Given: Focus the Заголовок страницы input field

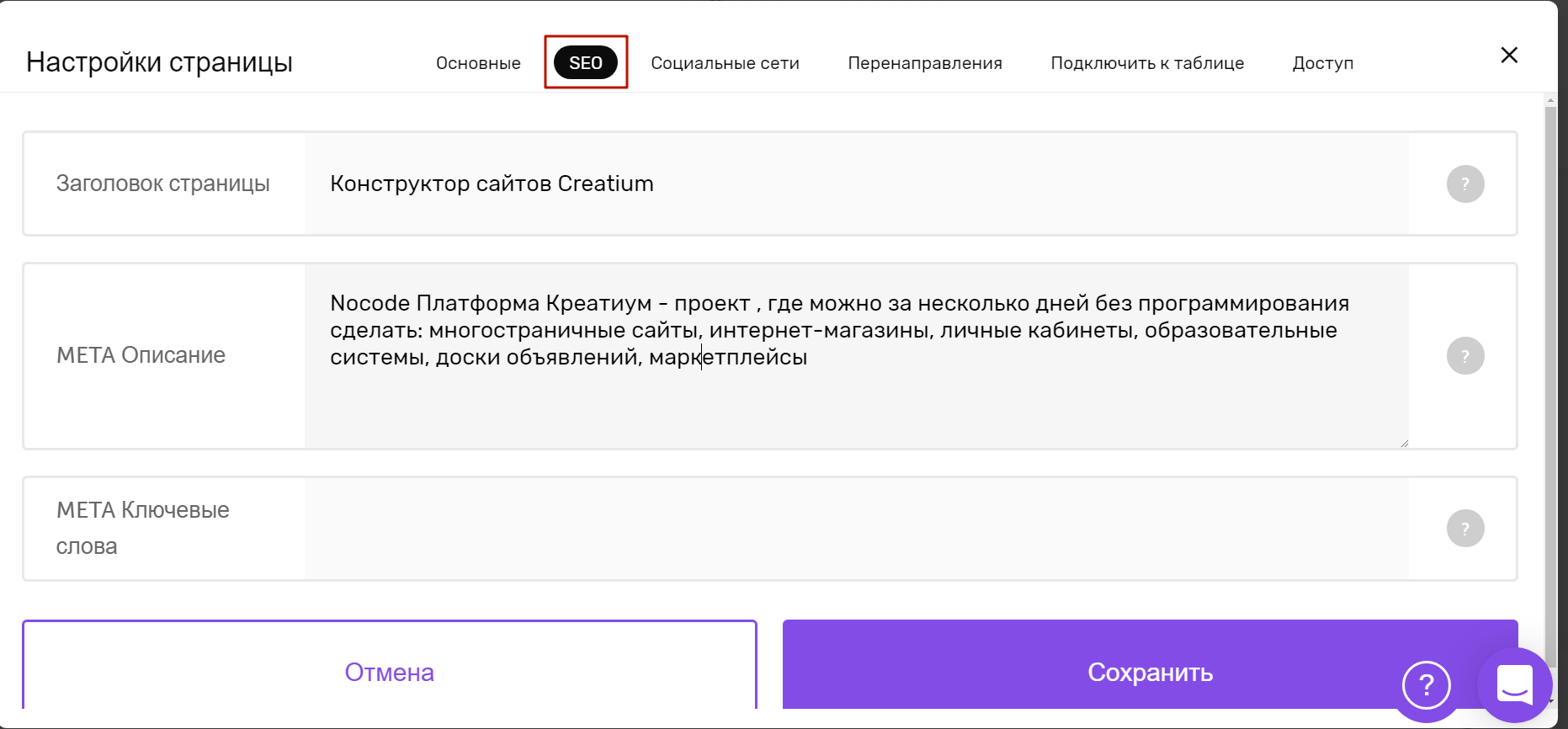Looking at the screenshot, I should [x=856, y=184].
